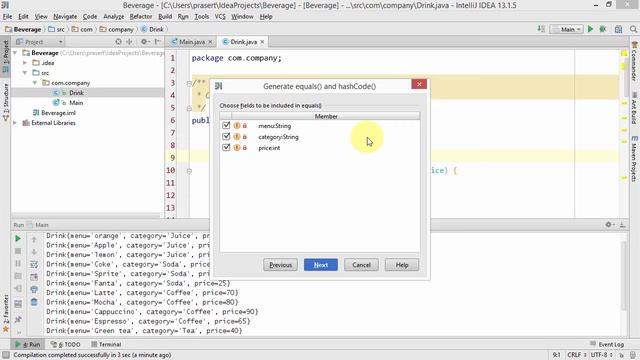Move down the stack trace in the Run panel
Viewport: 640px width, 360px height.
[34, 252]
